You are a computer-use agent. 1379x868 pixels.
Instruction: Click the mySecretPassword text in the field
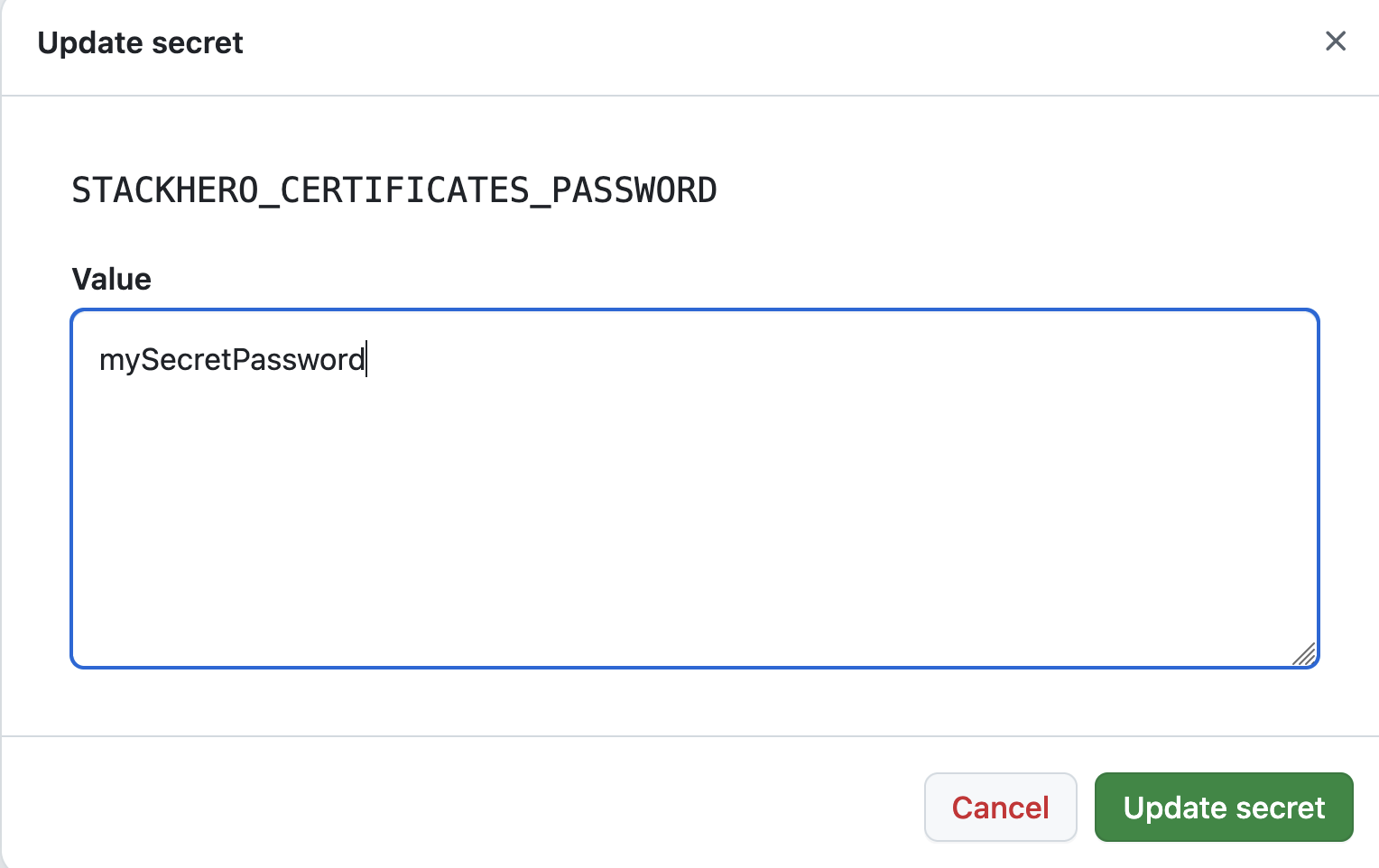232,360
